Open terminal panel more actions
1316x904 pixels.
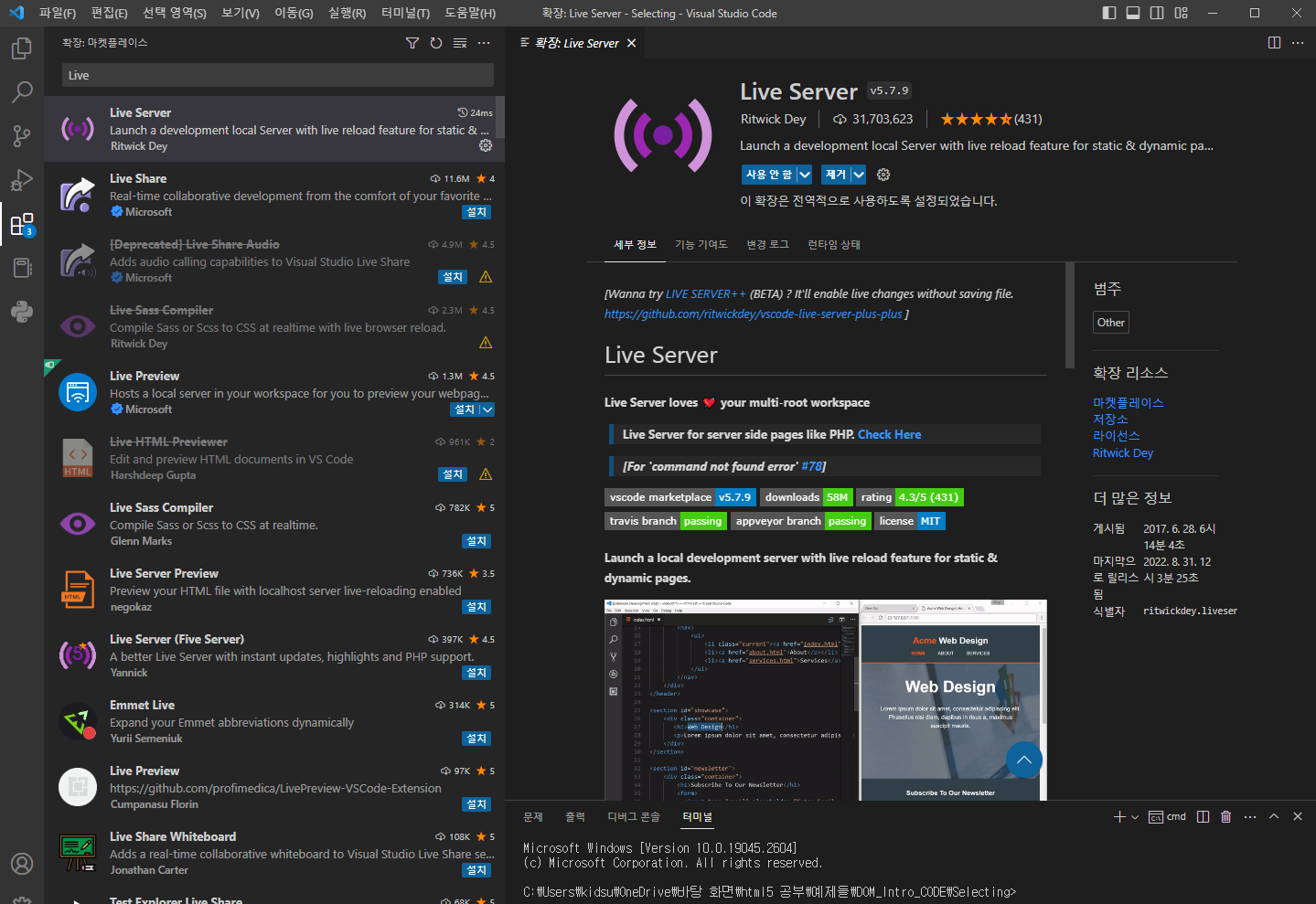point(1250,816)
